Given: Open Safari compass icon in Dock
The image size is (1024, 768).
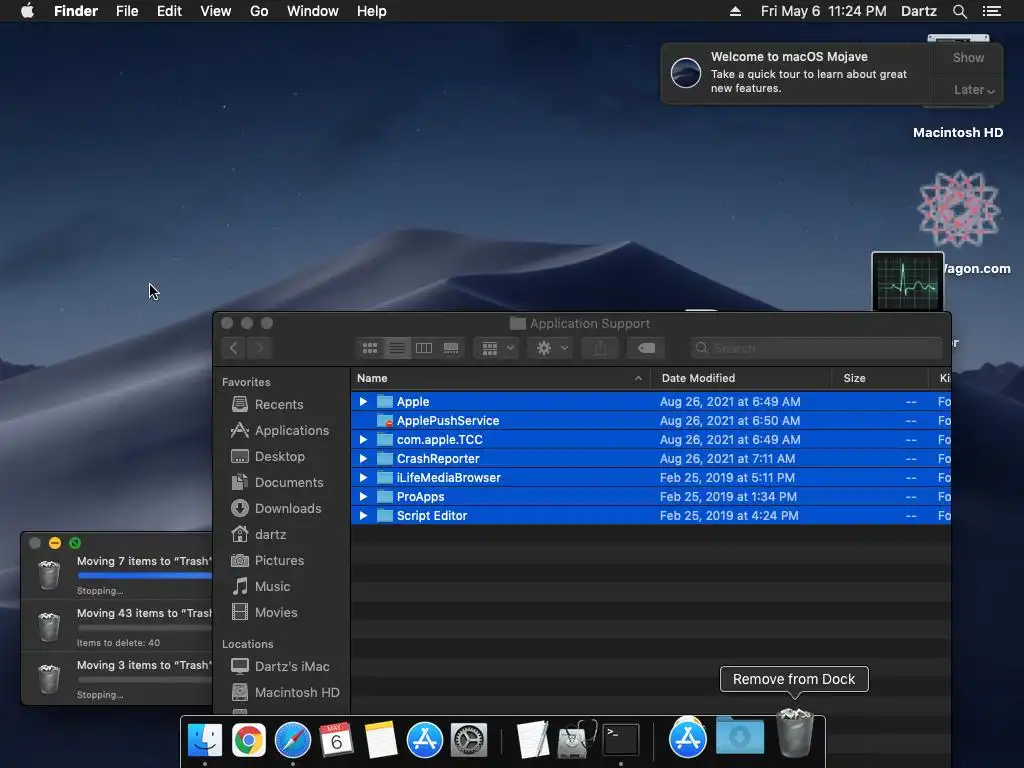Looking at the screenshot, I should [293, 740].
